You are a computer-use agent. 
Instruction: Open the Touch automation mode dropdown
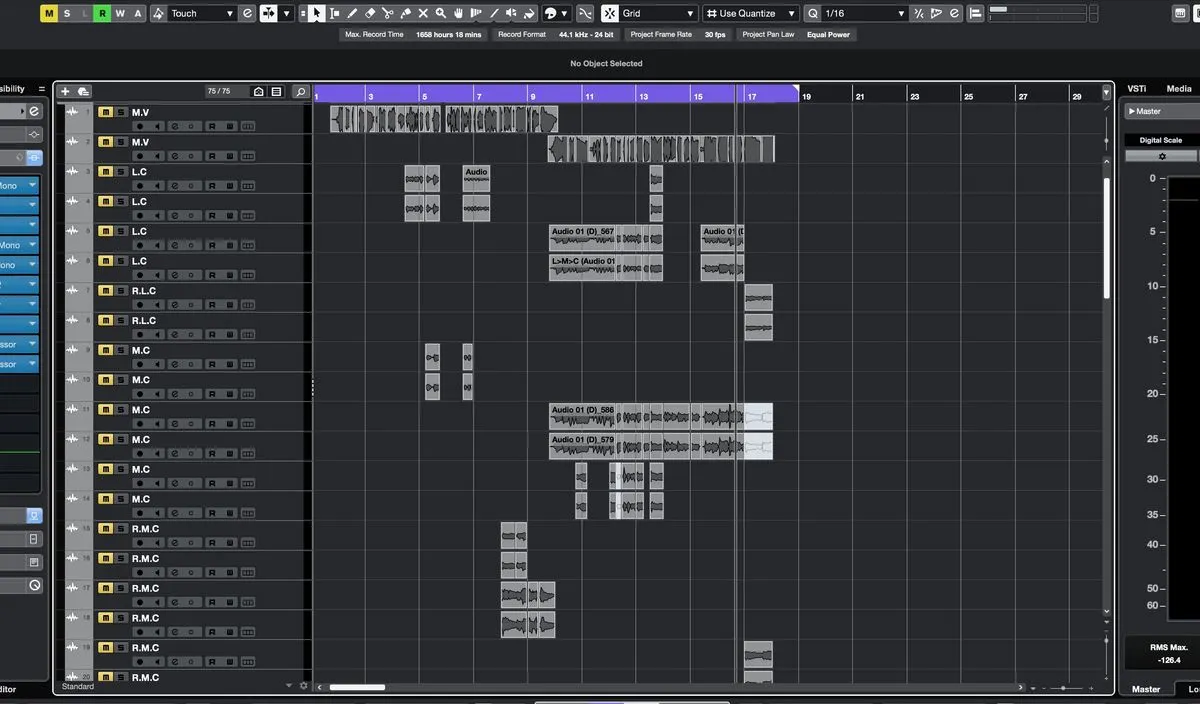pyautogui.click(x=229, y=13)
